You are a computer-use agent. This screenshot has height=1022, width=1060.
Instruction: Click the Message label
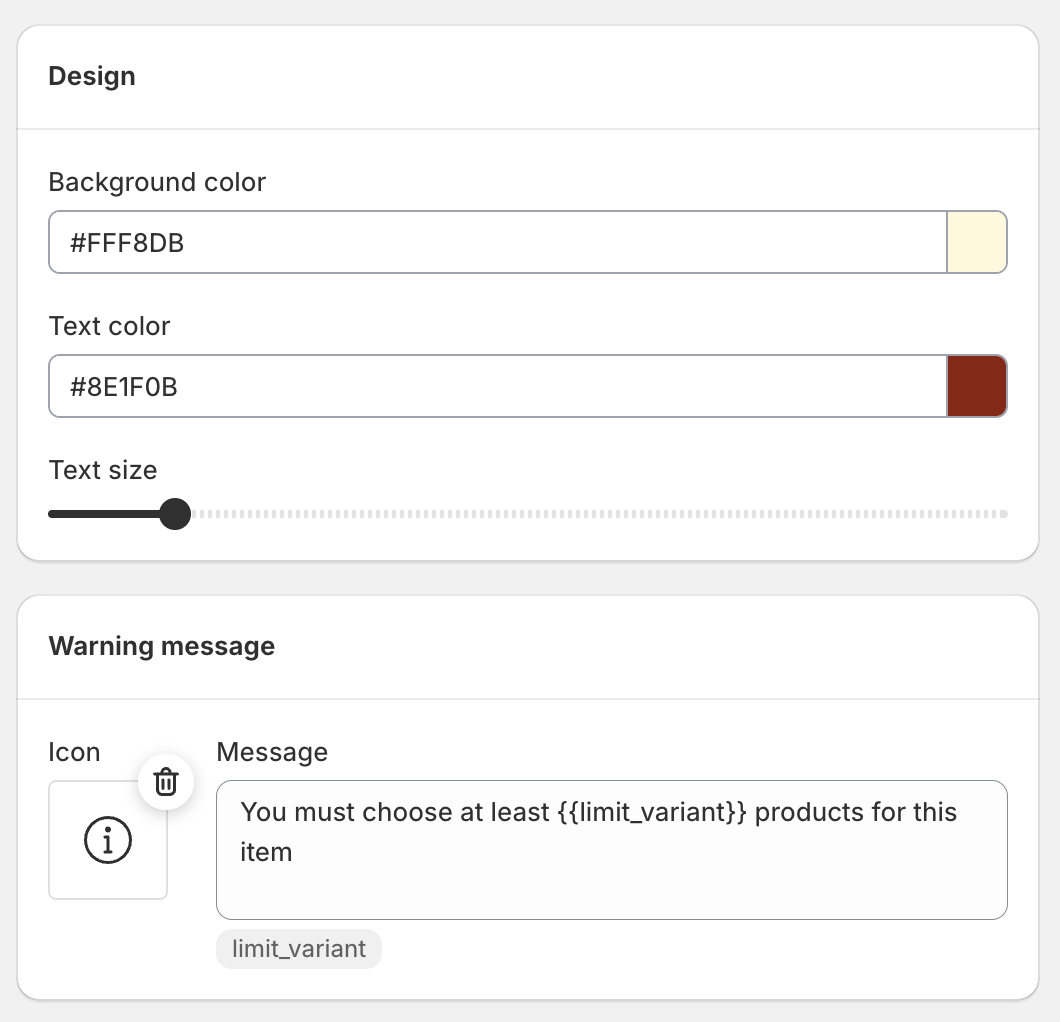(272, 752)
